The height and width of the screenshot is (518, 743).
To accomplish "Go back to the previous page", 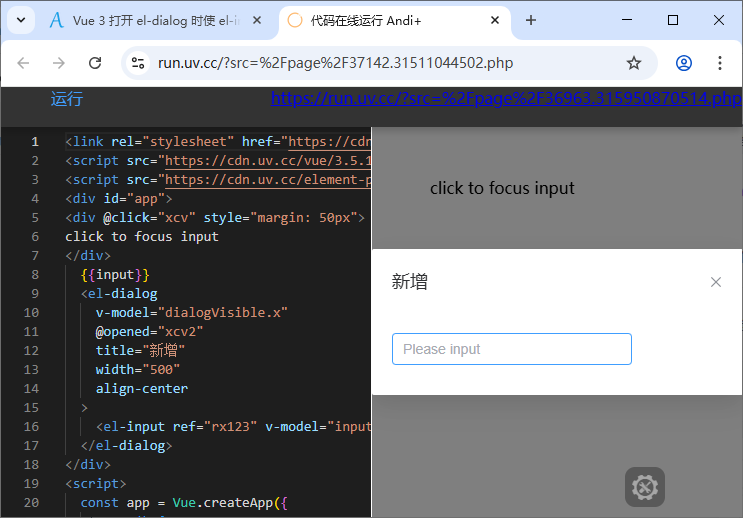I will (23, 63).
